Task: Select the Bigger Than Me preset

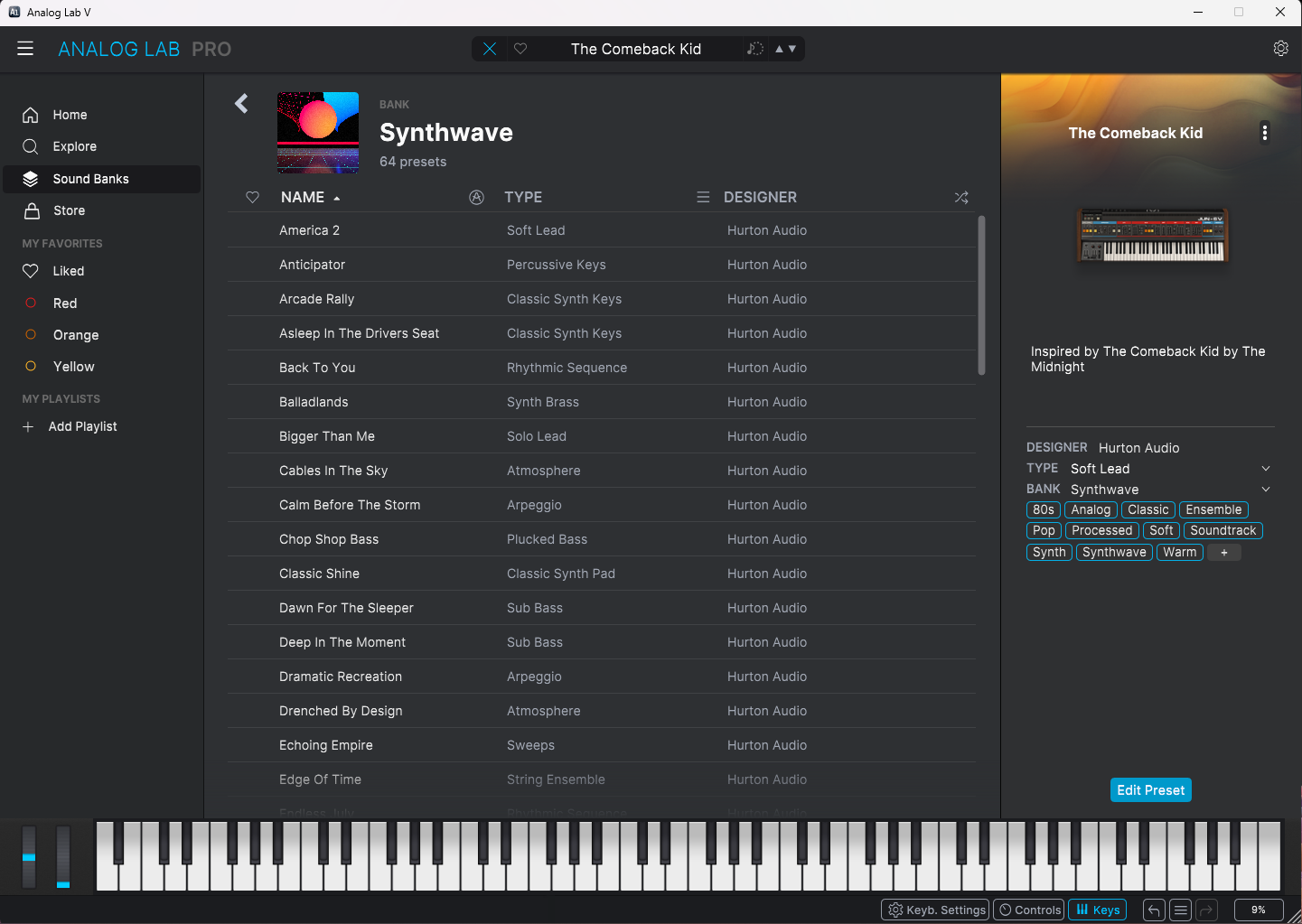Action: click(x=602, y=436)
